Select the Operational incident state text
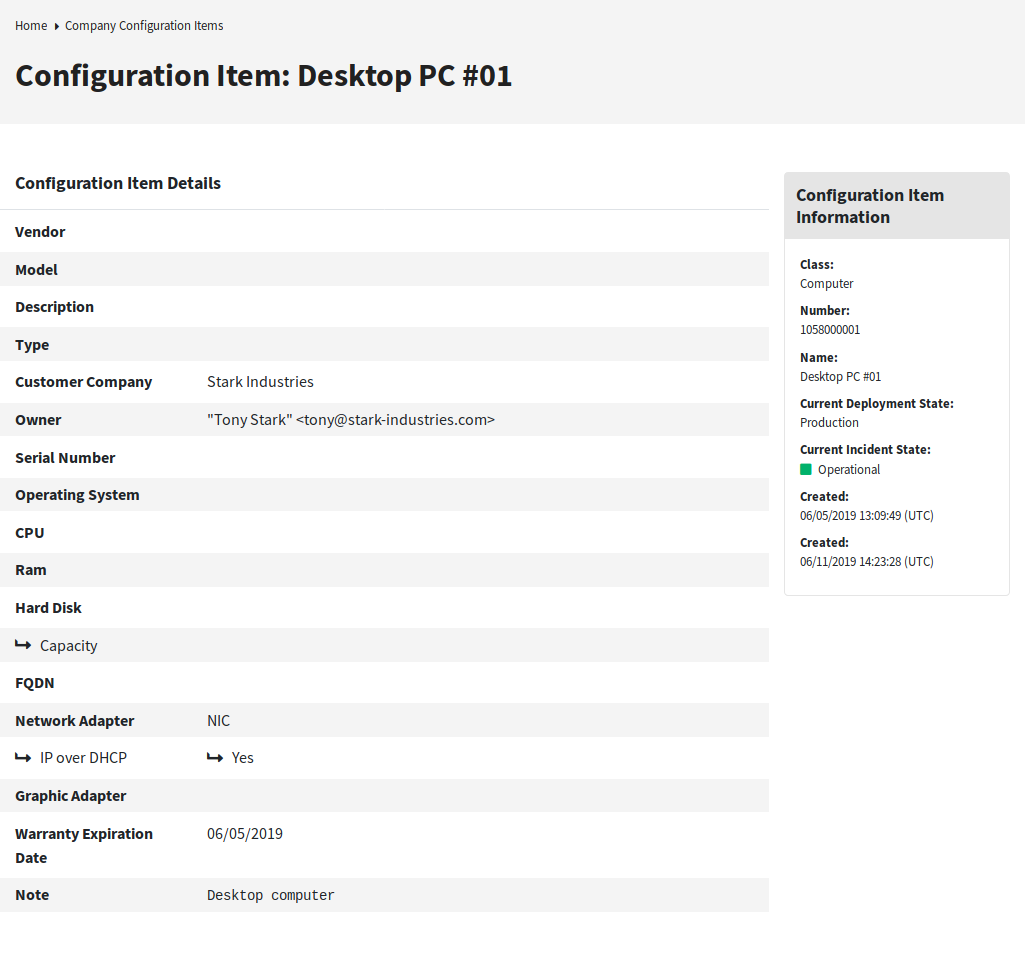The width and height of the screenshot is (1025, 963). (849, 469)
